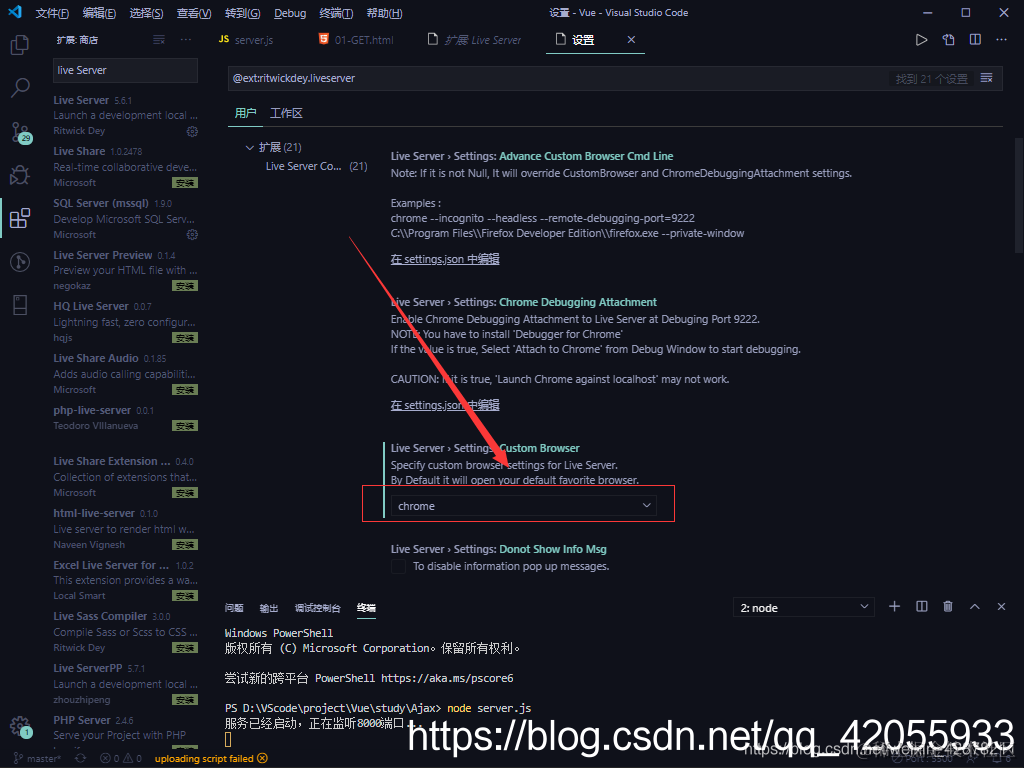Install Live Sass Compiler extension

(185, 648)
